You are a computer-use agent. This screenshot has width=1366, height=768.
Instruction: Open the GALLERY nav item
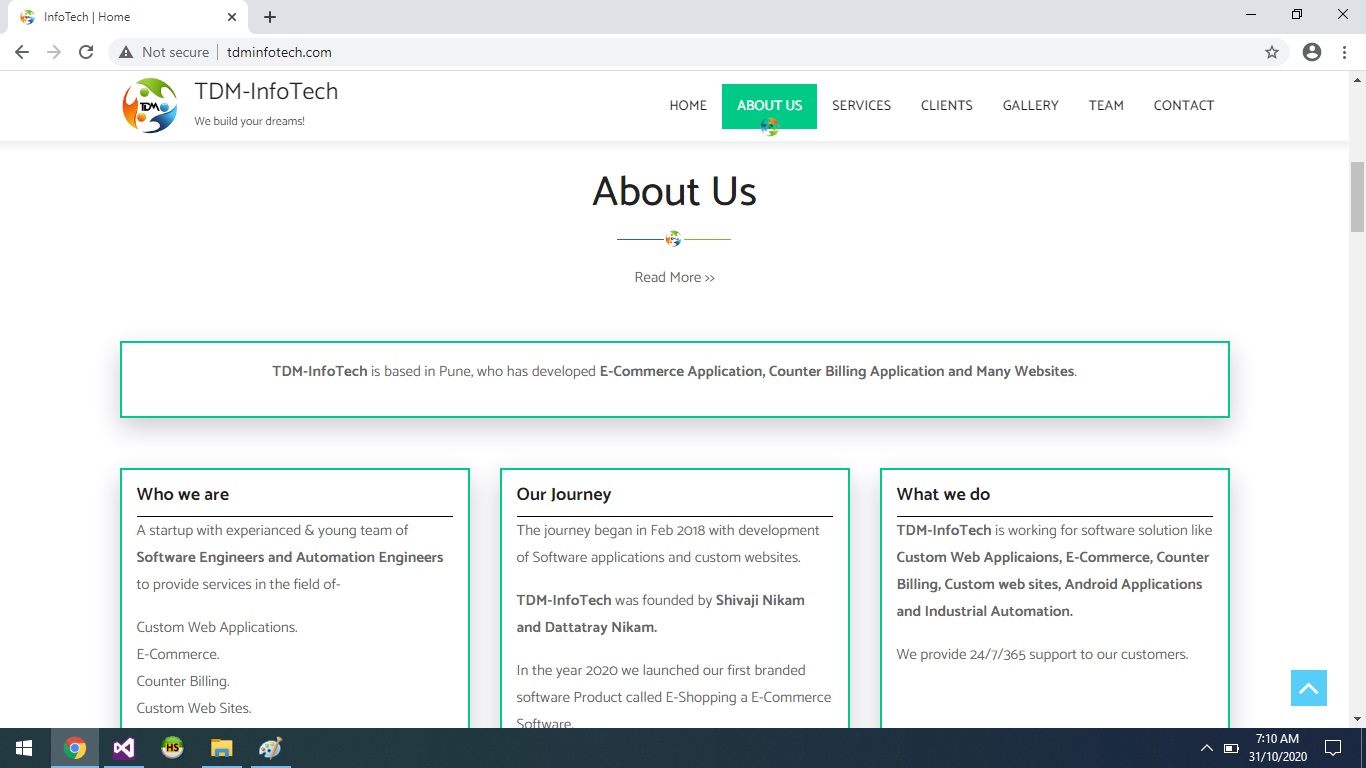point(1030,105)
